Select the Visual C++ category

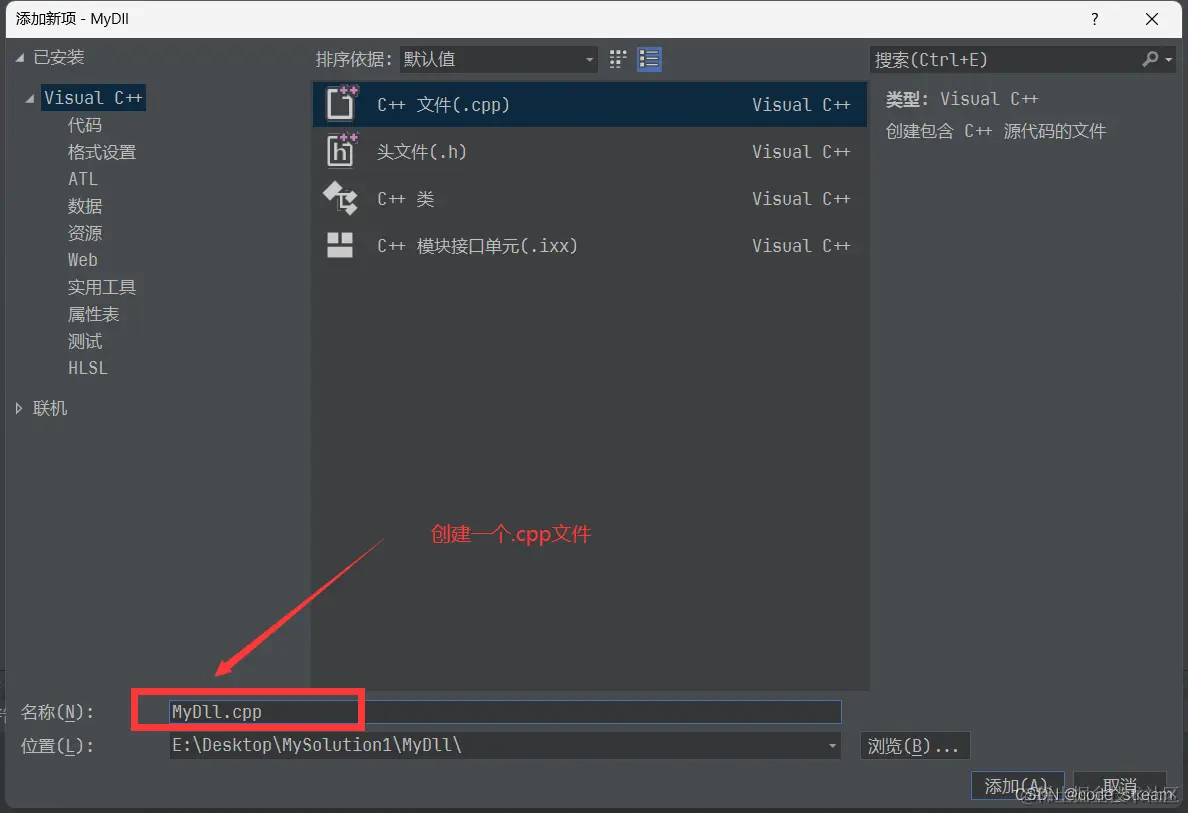pos(93,98)
